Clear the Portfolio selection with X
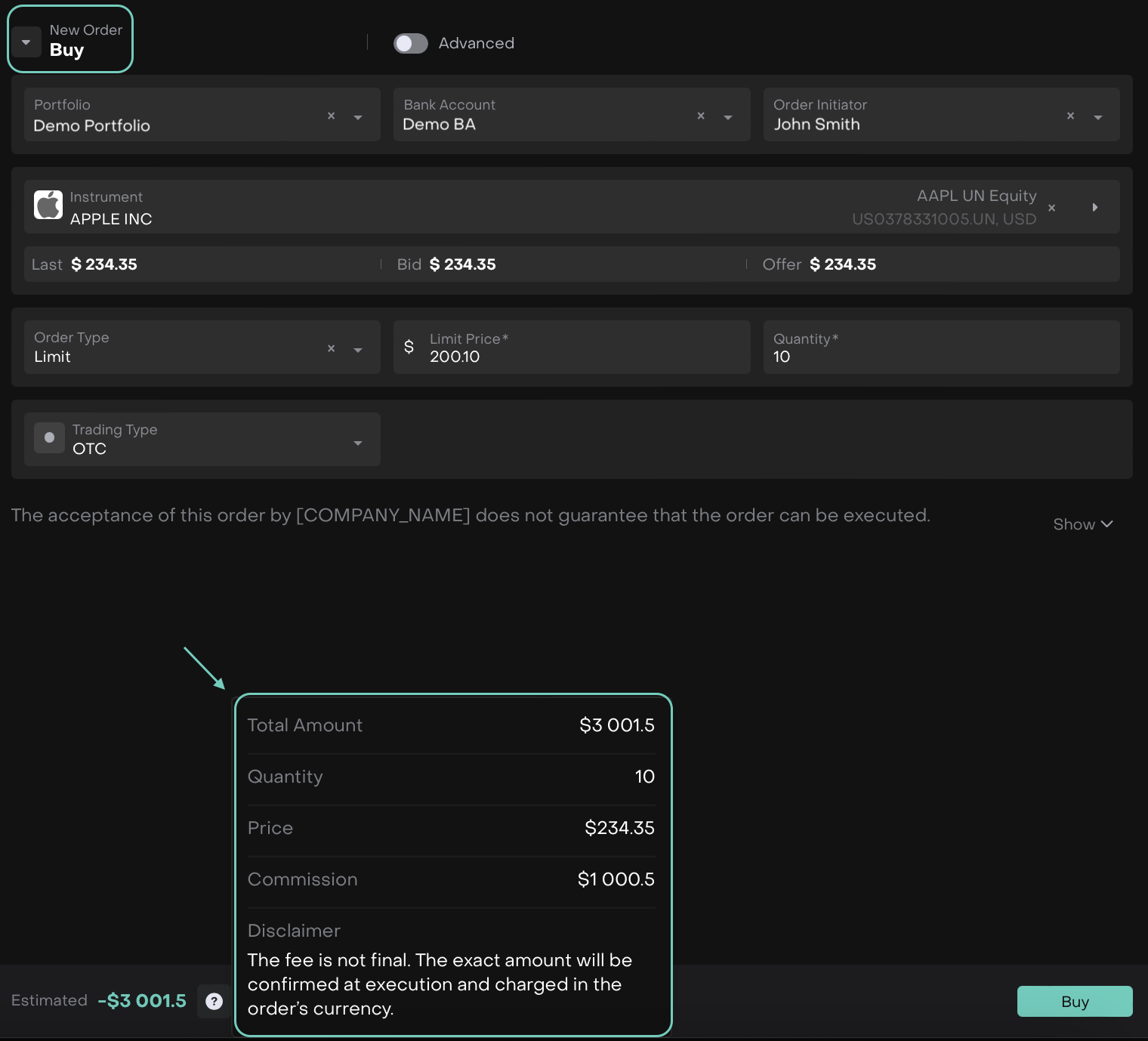Screen dimensions: 1148x1041 [x=331, y=116]
